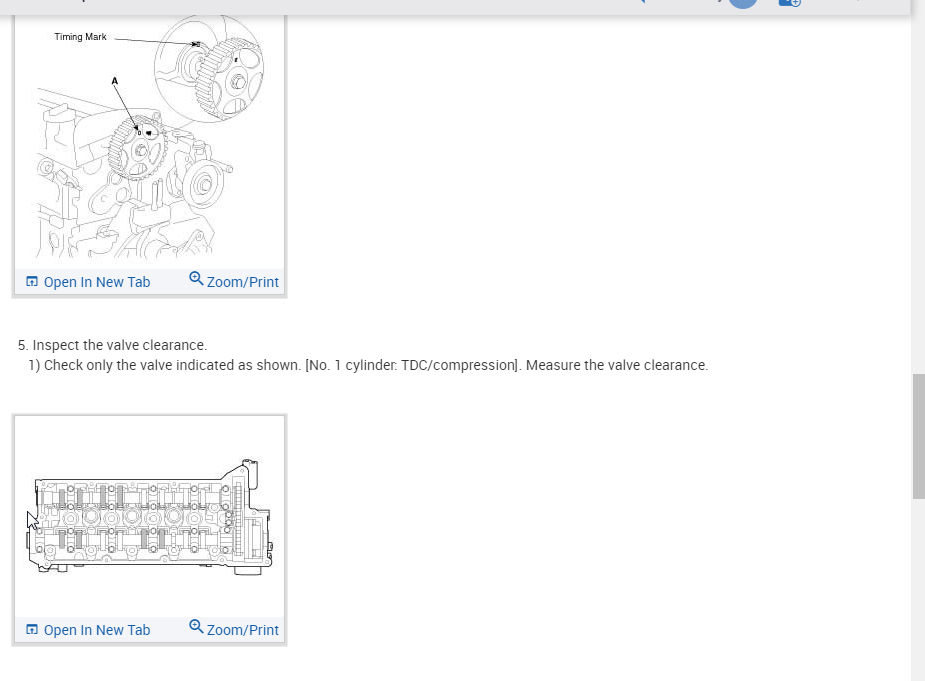Open timing mark diagram in new tab
This screenshot has width=925, height=681.
tap(88, 282)
